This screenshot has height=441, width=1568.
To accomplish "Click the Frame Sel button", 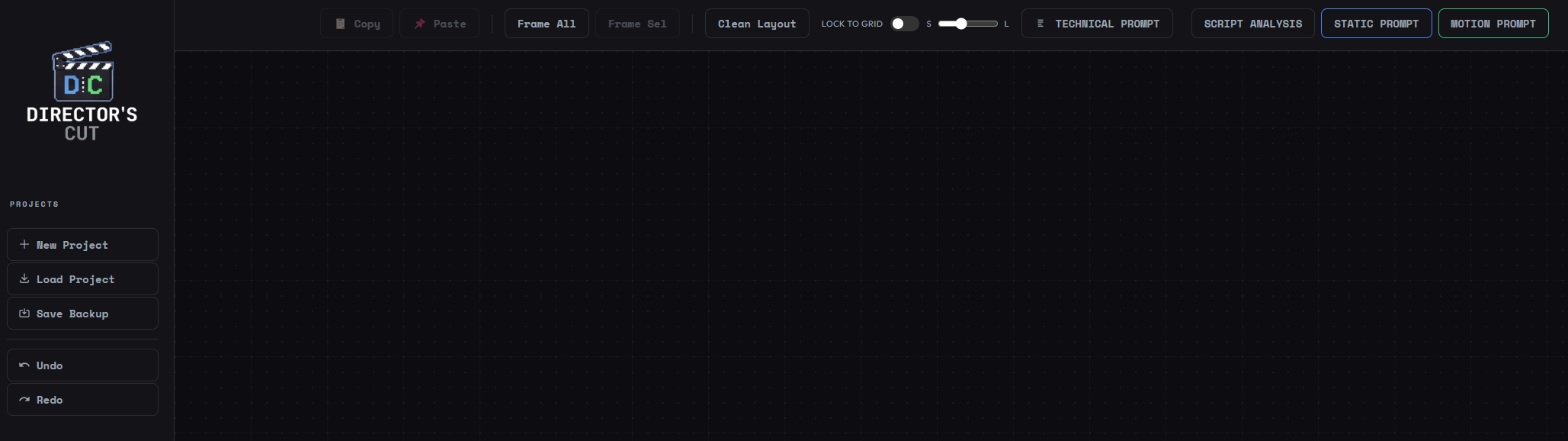I will (x=637, y=24).
